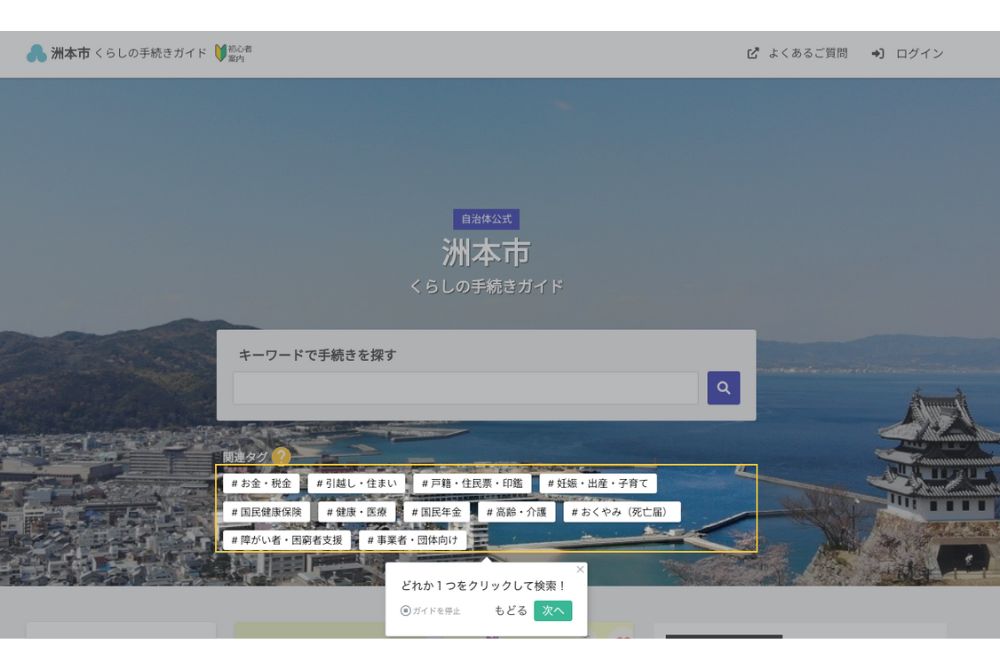The height and width of the screenshot is (670, 1000).
Task: Click the search magnifier icon
Action: pyautogui.click(x=722, y=387)
